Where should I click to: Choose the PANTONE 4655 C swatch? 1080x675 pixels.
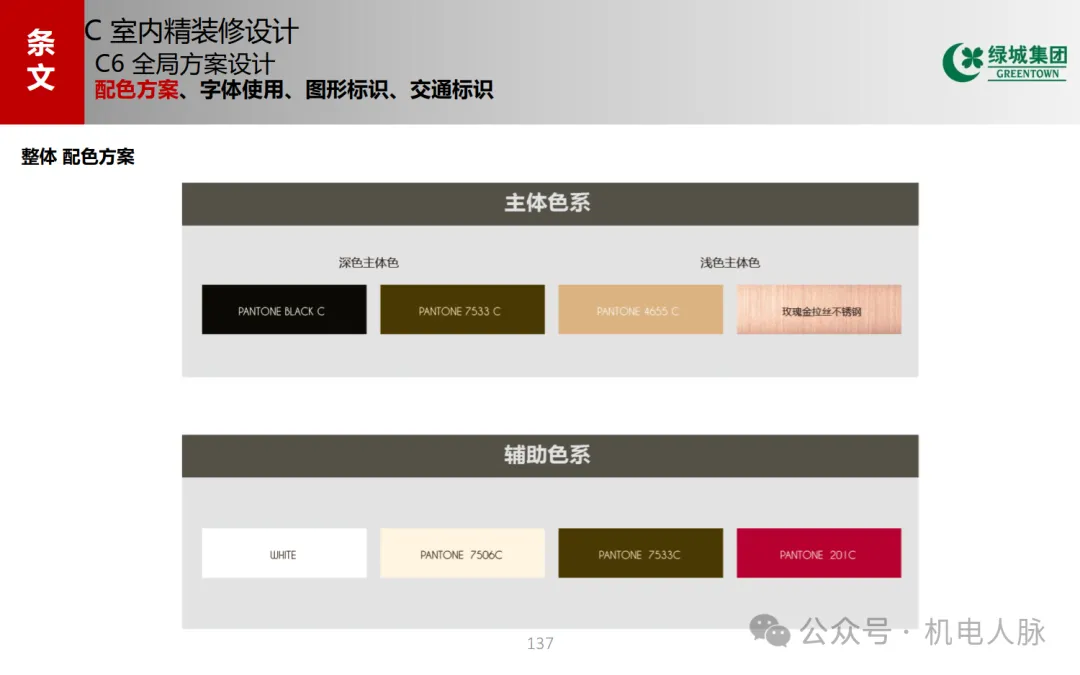pos(640,310)
